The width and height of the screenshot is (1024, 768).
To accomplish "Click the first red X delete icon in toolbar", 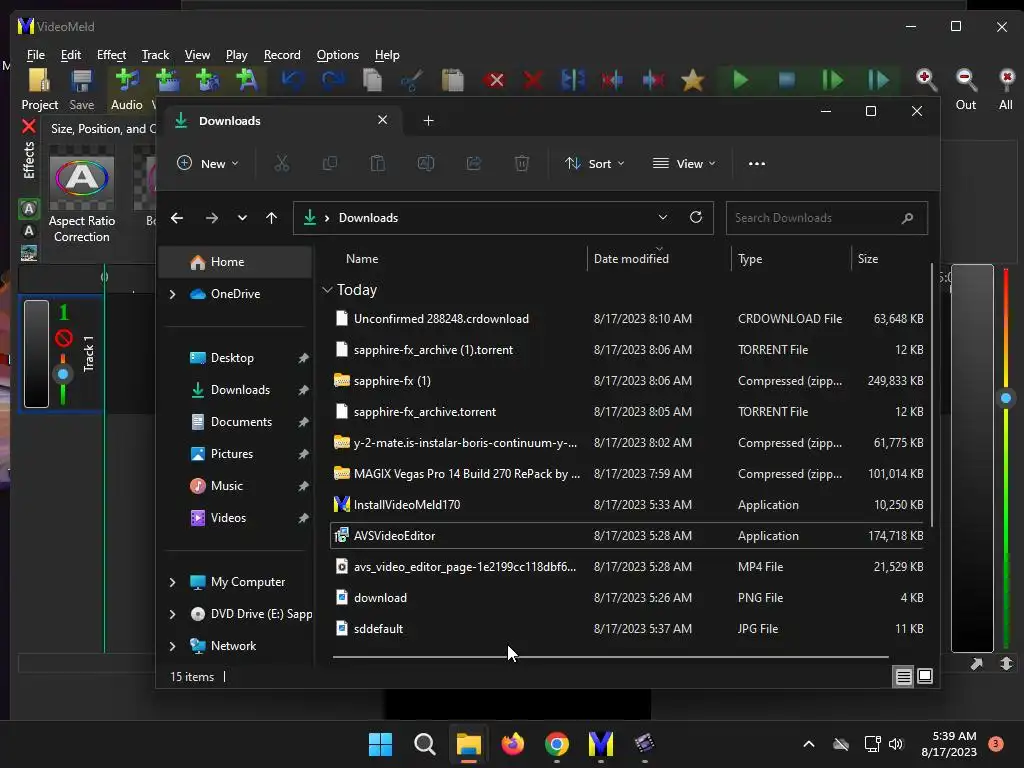I will [496, 80].
